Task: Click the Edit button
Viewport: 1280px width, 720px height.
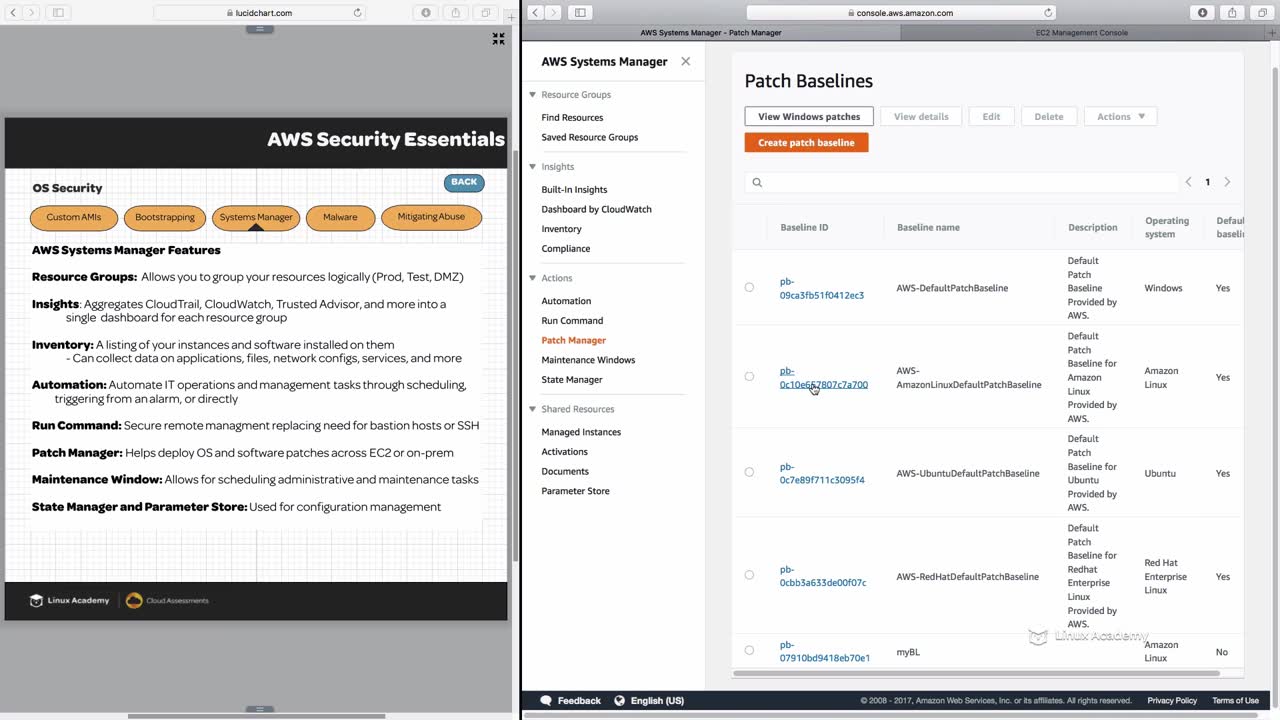Action: [x=991, y=116]
